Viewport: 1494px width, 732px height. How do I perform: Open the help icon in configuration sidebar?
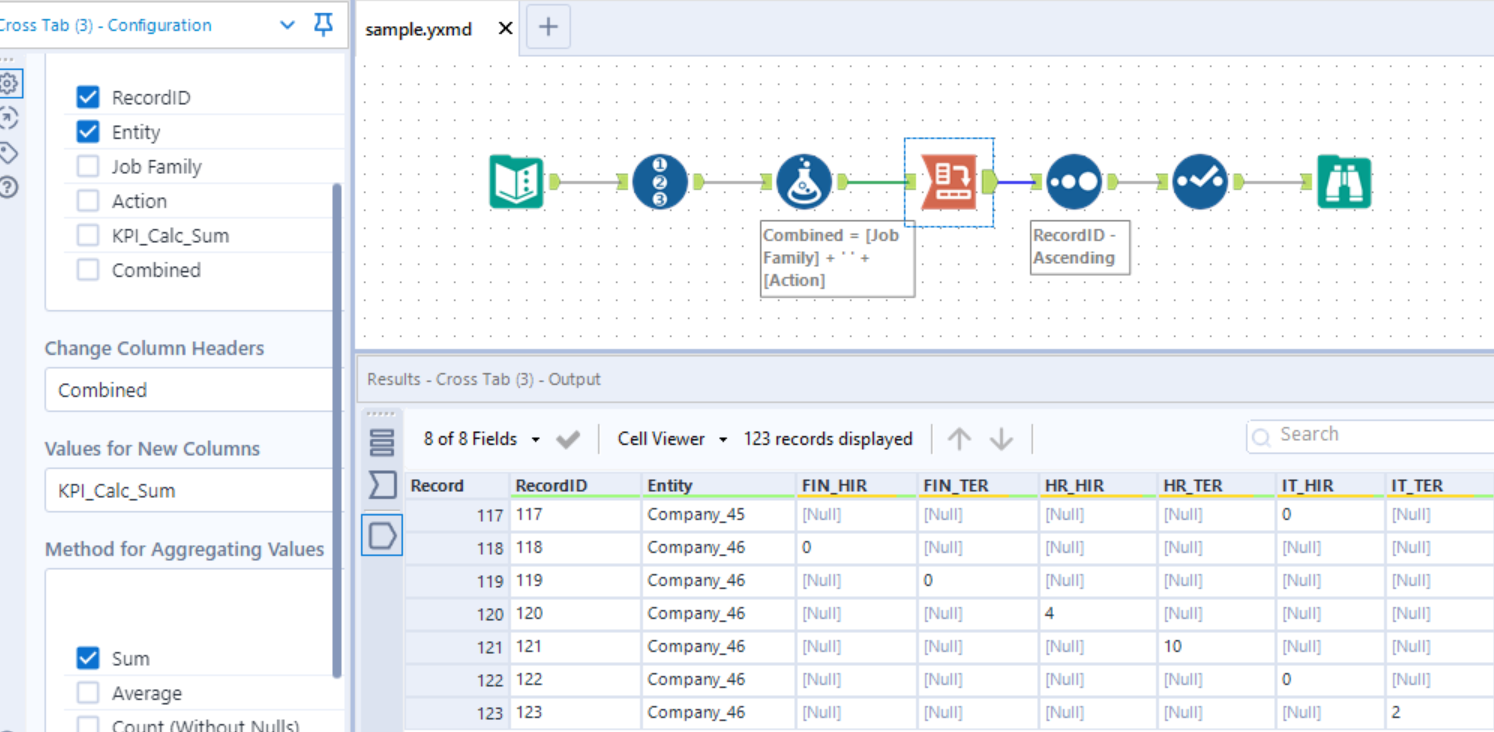coord(9,187)
